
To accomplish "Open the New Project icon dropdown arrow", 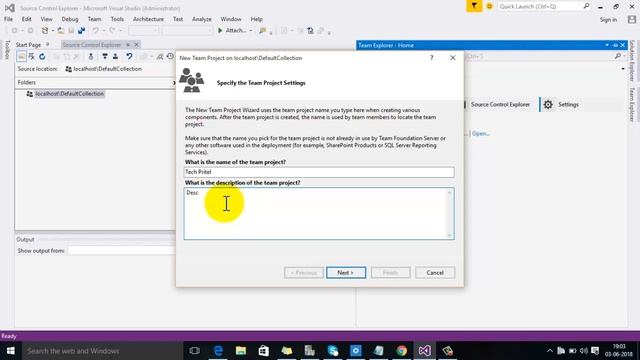I will pyautogui.click(x=53, y=31).
